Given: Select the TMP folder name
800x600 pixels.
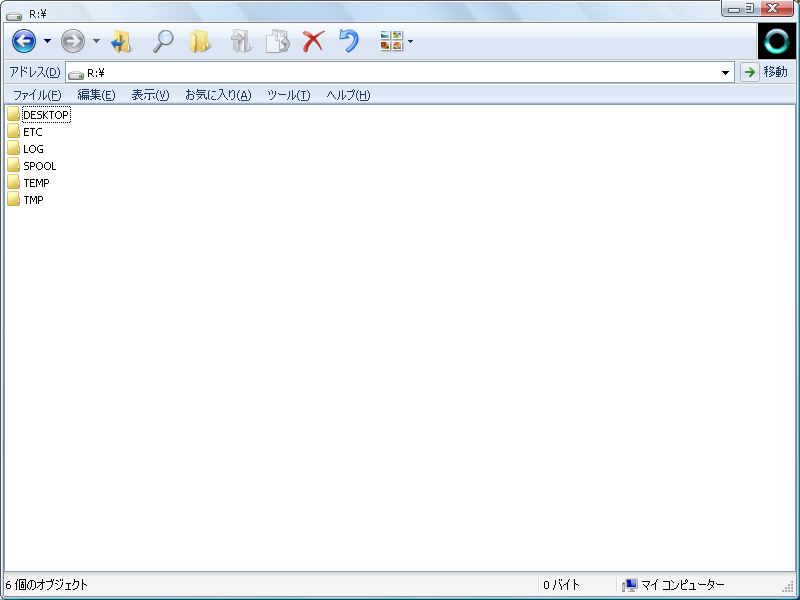Looking at the screenshot, I should click(x=33, y=200).
